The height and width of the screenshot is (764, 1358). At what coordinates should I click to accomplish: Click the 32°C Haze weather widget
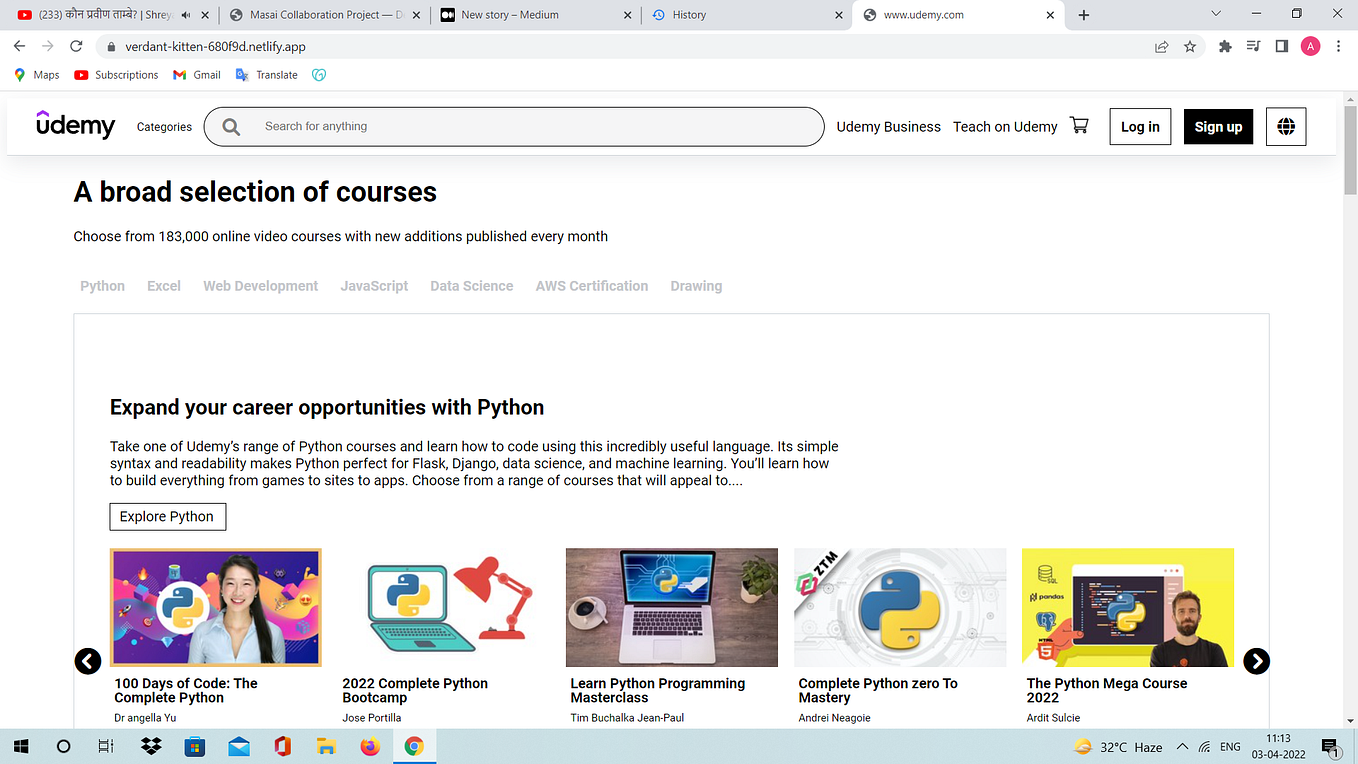[1117, 747]
